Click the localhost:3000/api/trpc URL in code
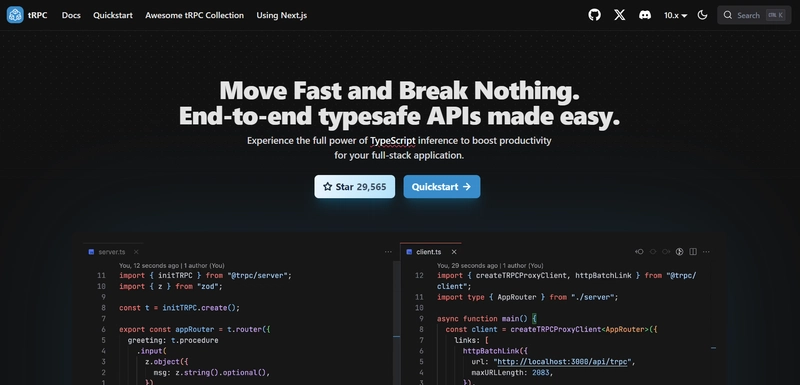The width and height of the screenshot is (800, 385). click(563, 362)
